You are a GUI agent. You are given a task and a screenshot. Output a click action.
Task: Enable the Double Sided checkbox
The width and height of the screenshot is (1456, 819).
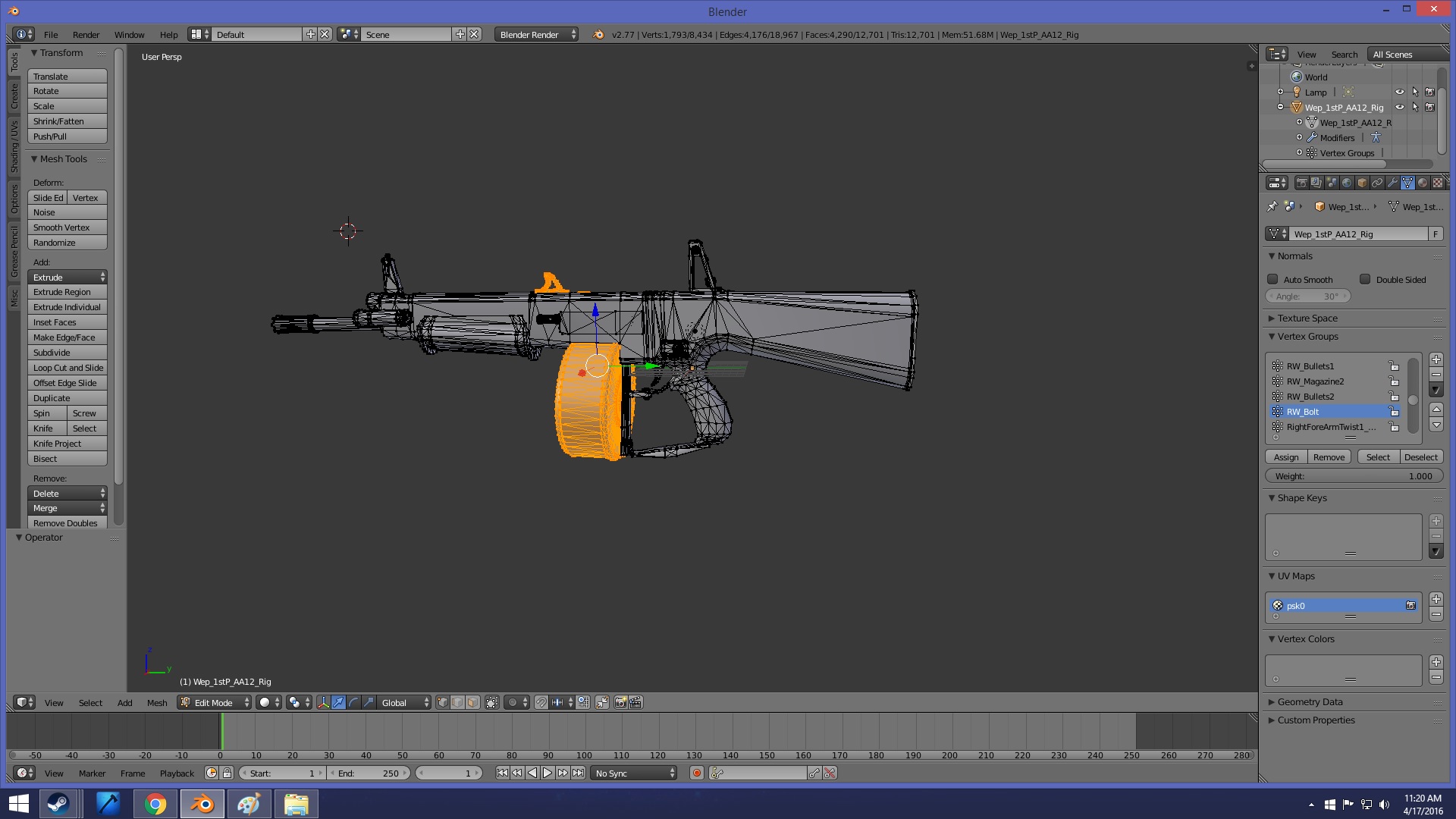click(x=1365, y=279)
